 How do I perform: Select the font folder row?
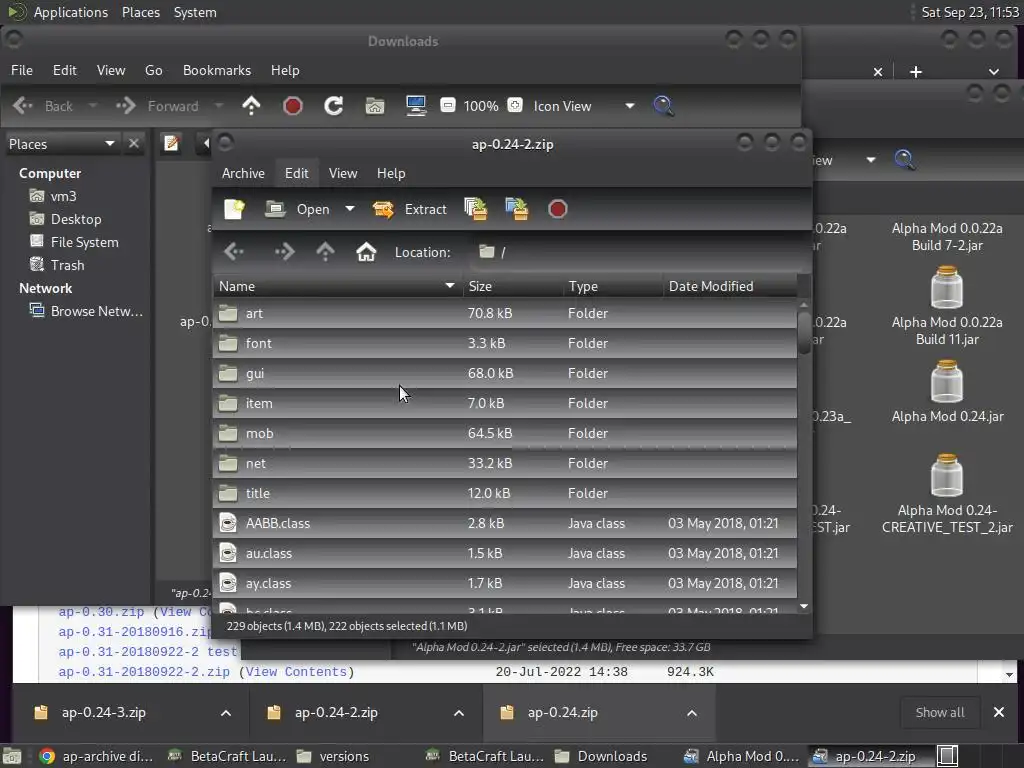504,344
